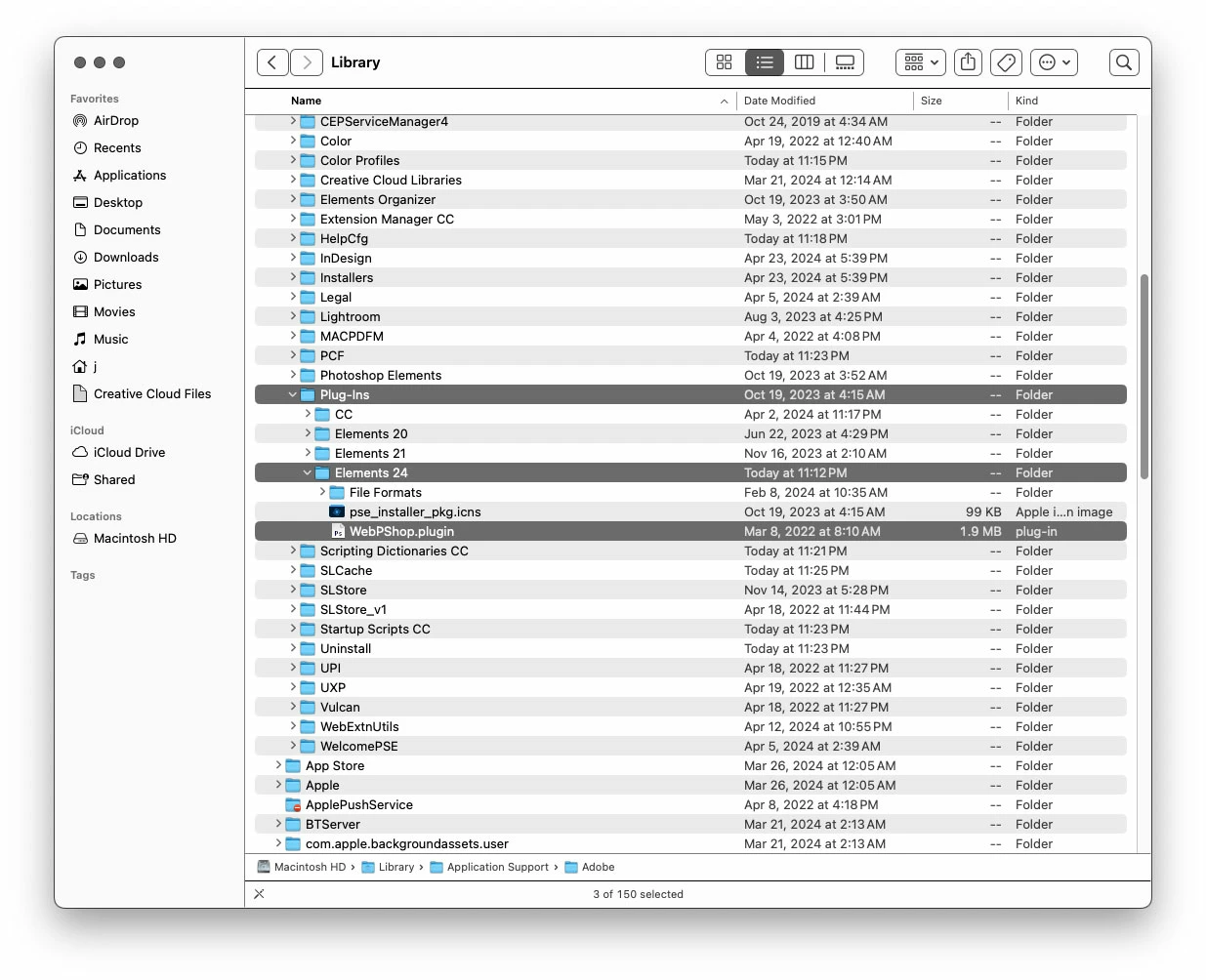Expand the Elements 20 folder
This screenshot has width=1206, height=980.
tap(308, 433)
